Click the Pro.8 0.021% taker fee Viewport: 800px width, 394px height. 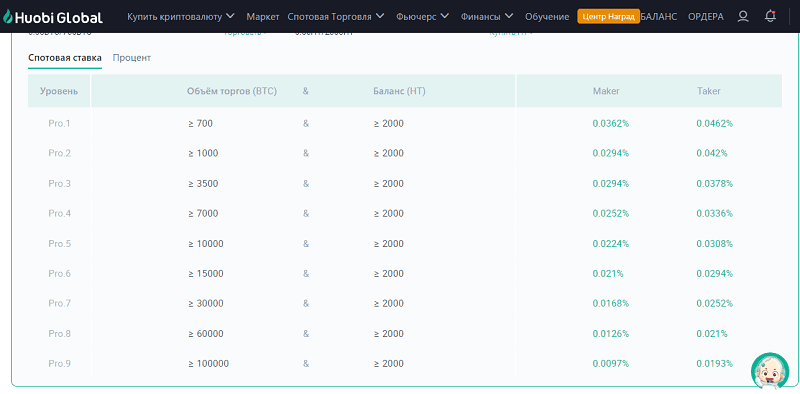tap(712, 334)
